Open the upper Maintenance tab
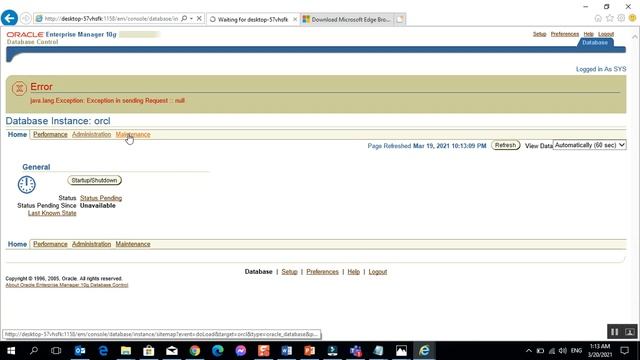 pyautogui.click(x=133, y=134)
